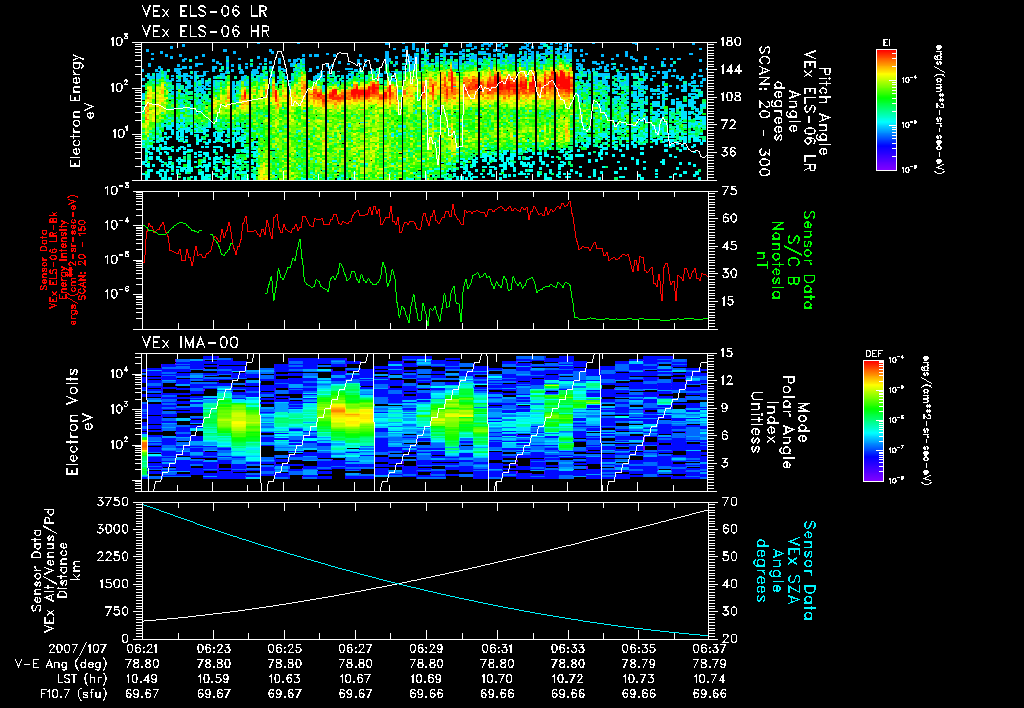The height and width of the screenshot is (708, 1024).
Task: Click the 72 degree pitch angle tick
Action: (727, 124)
